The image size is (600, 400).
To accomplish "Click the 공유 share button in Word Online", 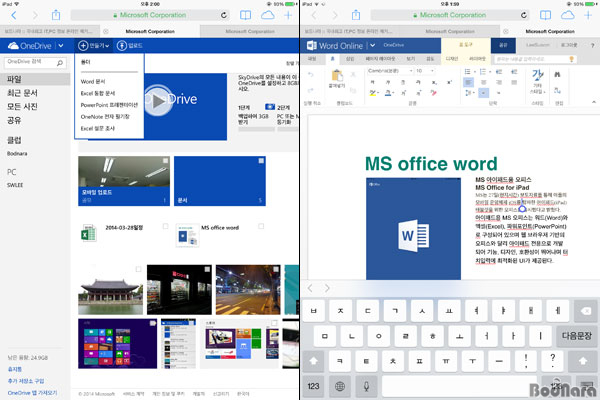I will pyautogui.click(x=503, y=45).
